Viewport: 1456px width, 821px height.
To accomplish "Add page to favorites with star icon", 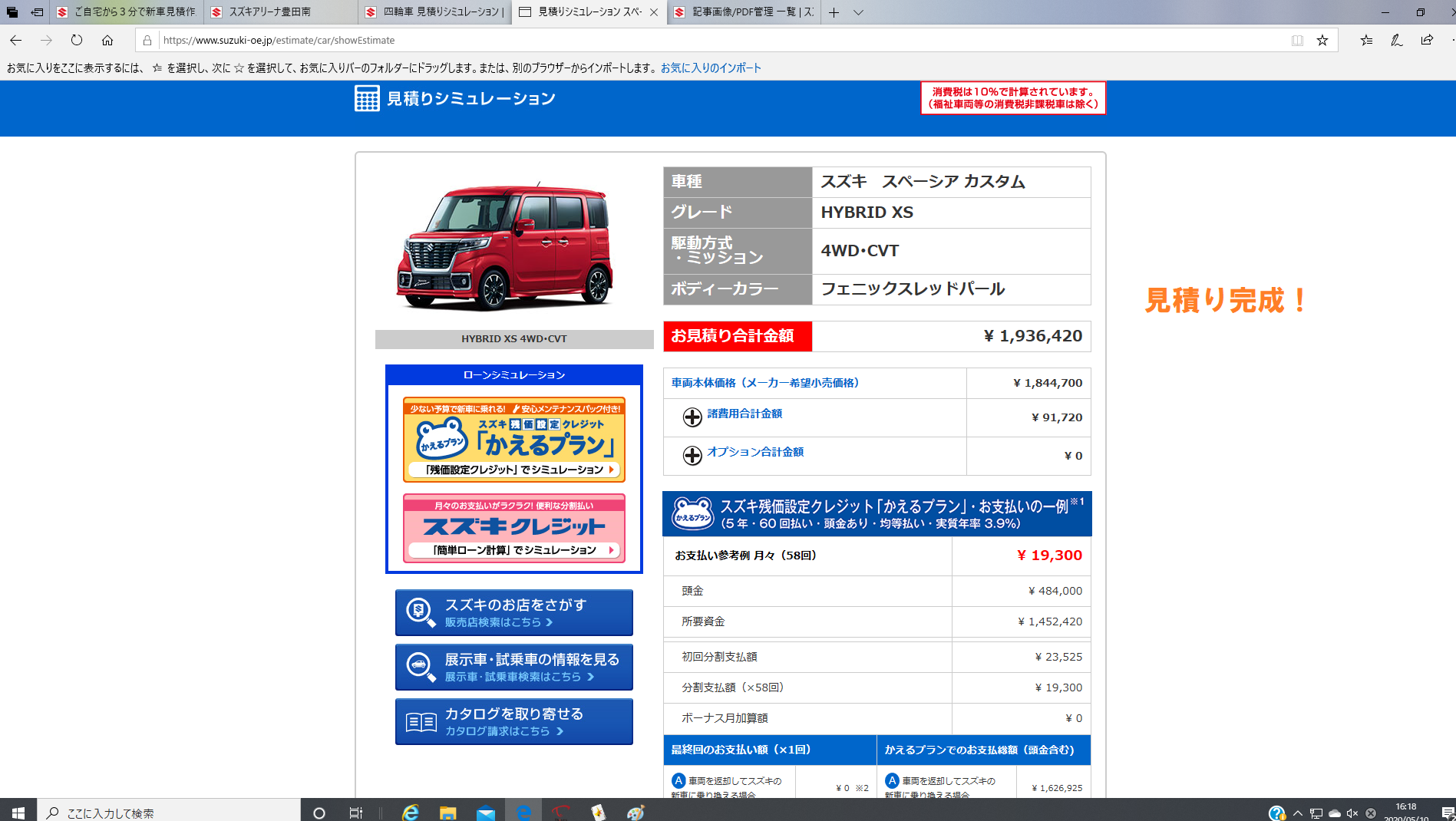I will 1322,40.
